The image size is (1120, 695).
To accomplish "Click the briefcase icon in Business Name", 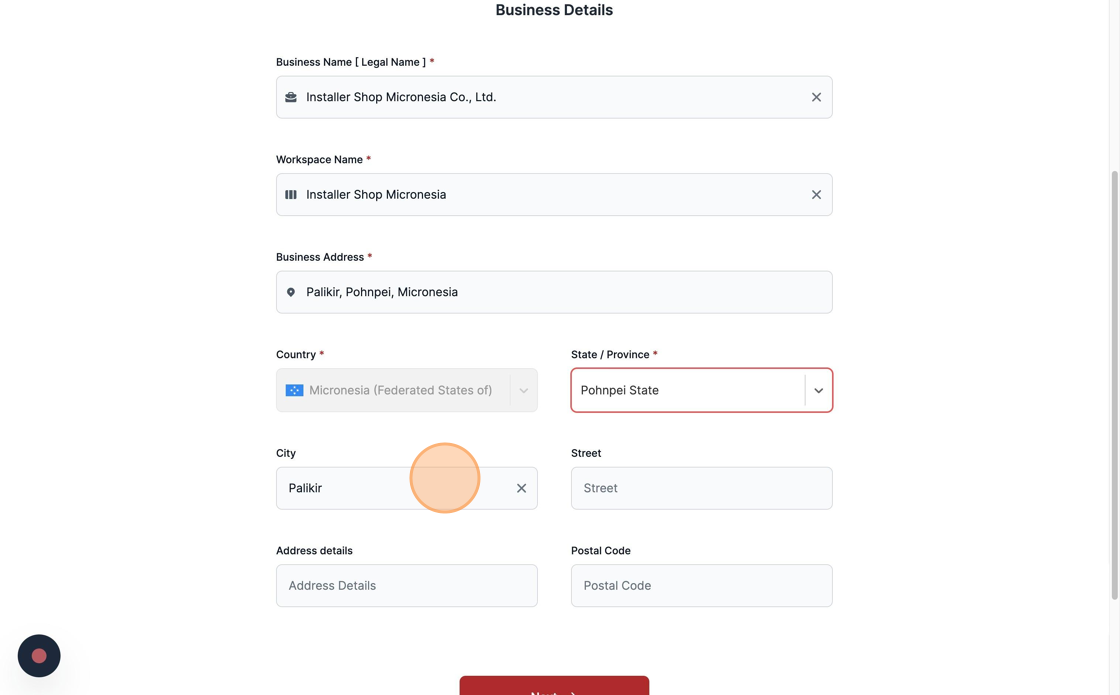I will [x=291, y=97].
